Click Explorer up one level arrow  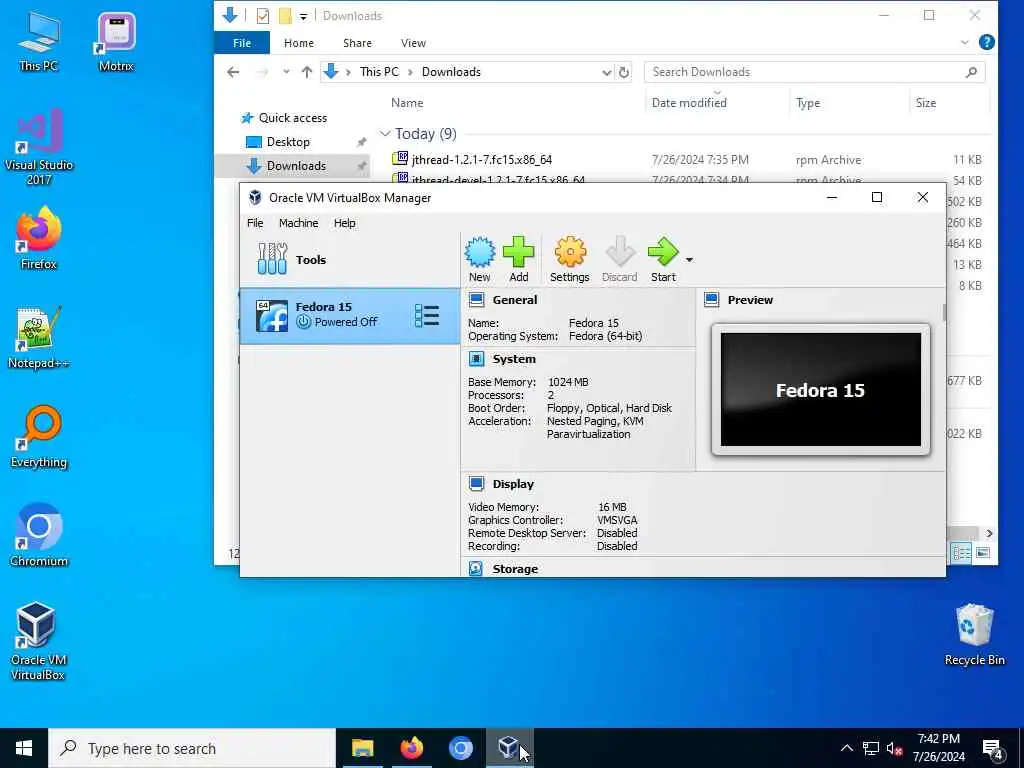point(306,72)
